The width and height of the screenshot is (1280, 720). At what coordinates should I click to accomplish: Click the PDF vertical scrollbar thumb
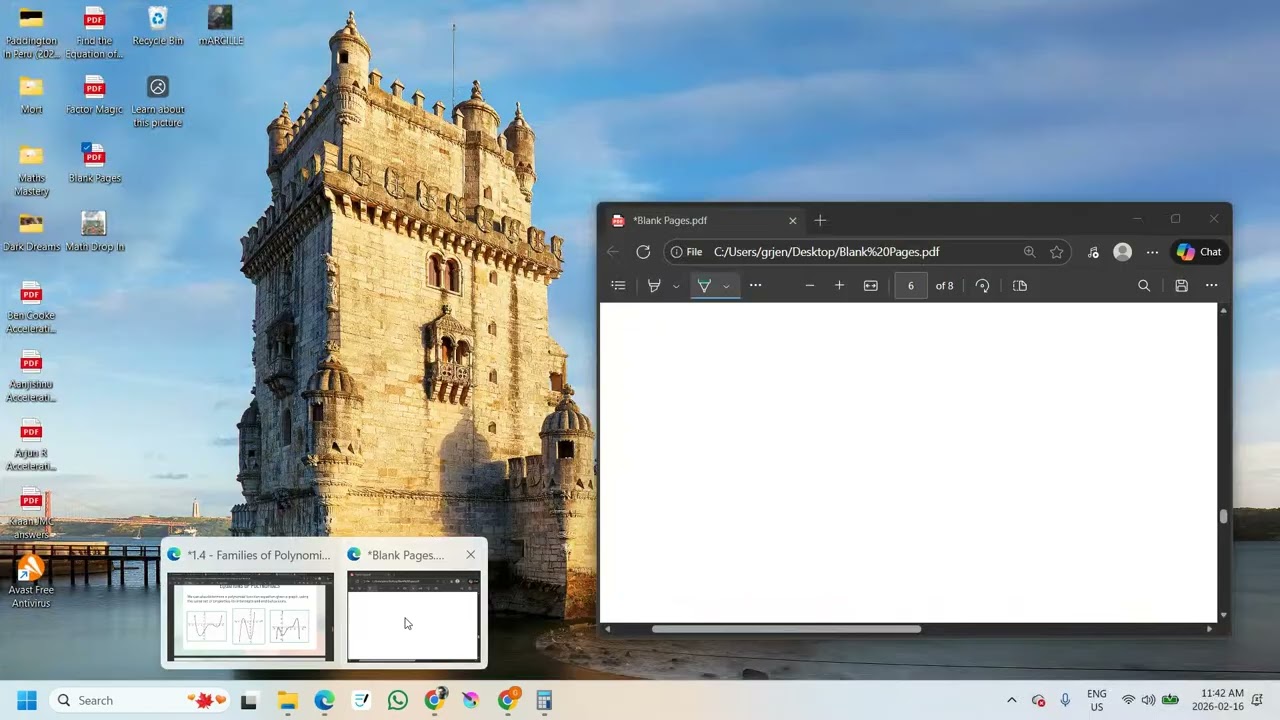[1223, 516]
